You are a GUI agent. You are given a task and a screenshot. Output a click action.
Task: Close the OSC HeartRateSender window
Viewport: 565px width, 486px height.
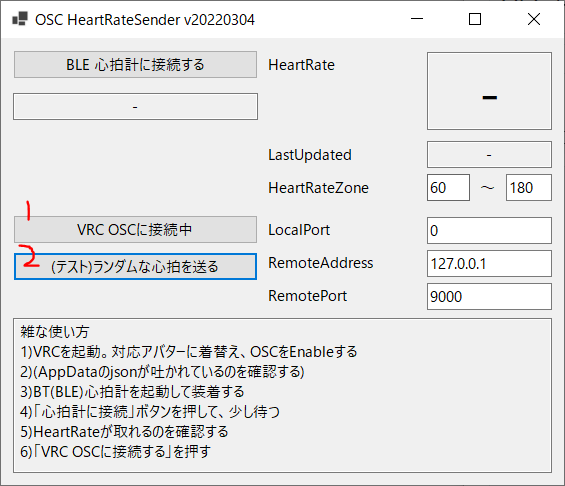click(x=534, y=19)
